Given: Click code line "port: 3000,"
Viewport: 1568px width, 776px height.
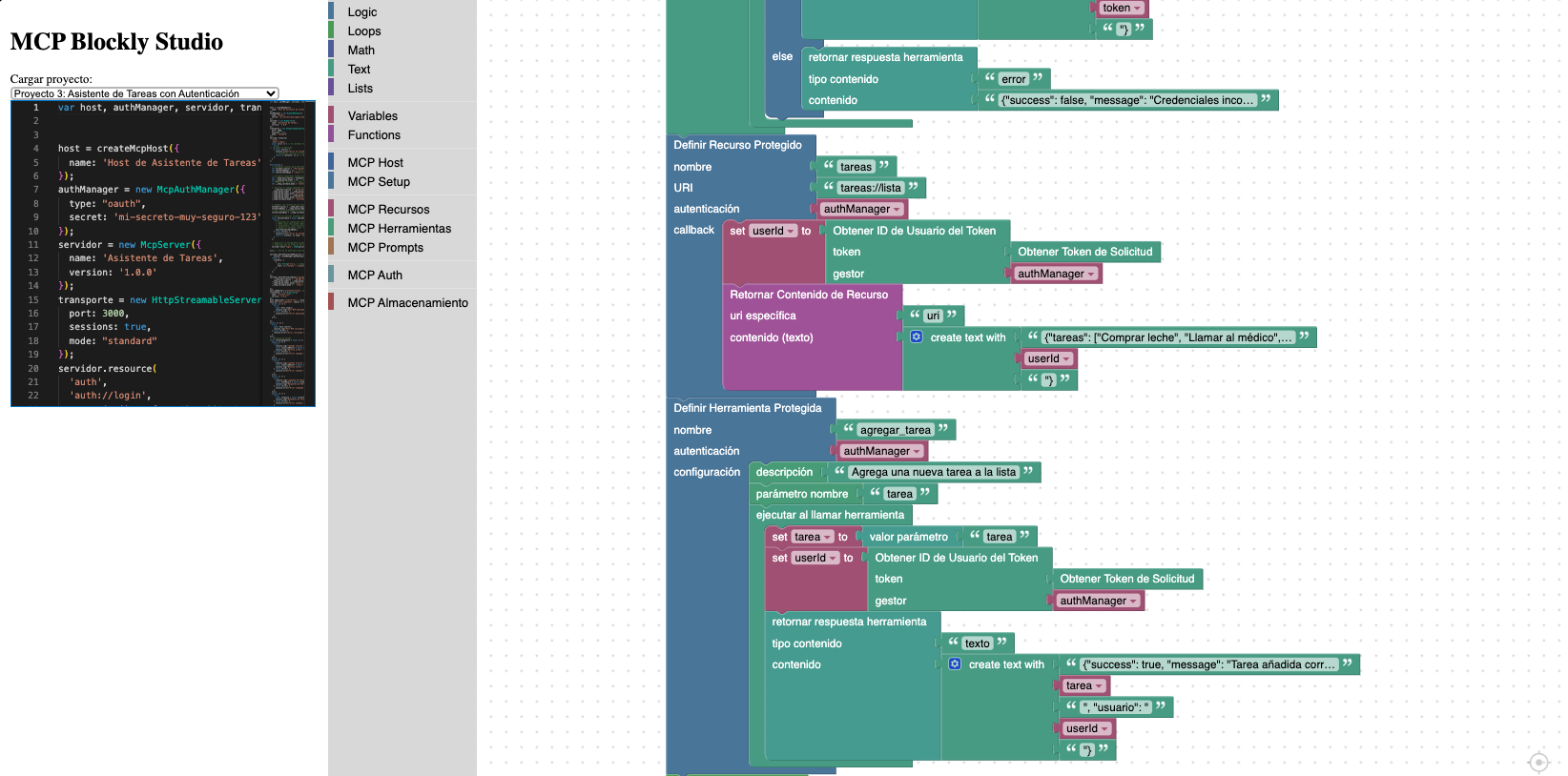Looking at the screenshot, I should (x=98, y=314).
